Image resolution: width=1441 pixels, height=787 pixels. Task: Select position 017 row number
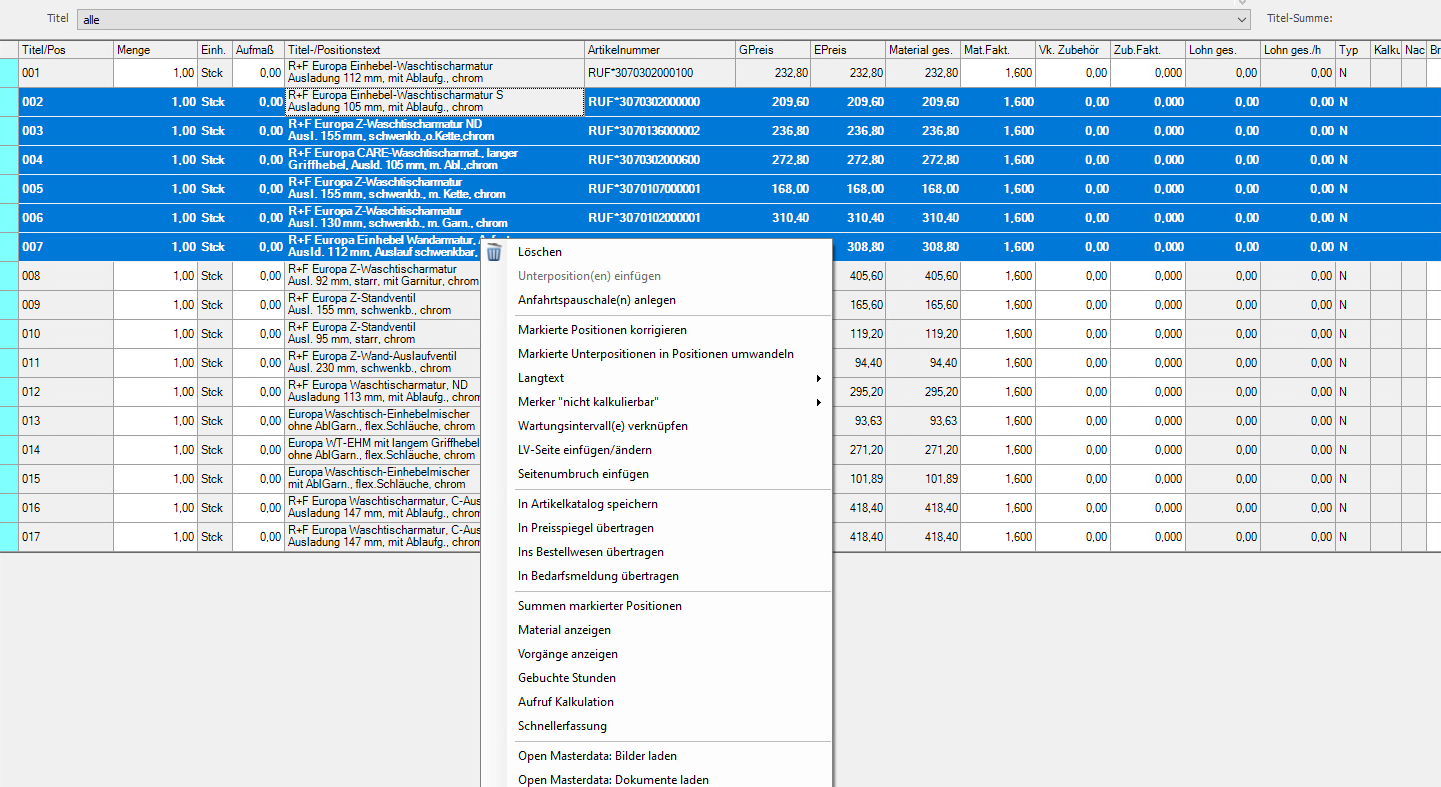[x=66, y=537]
